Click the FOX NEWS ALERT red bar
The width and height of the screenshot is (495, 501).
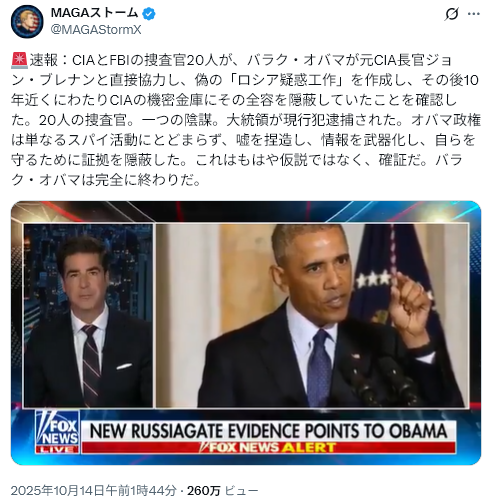pos(269,447)
